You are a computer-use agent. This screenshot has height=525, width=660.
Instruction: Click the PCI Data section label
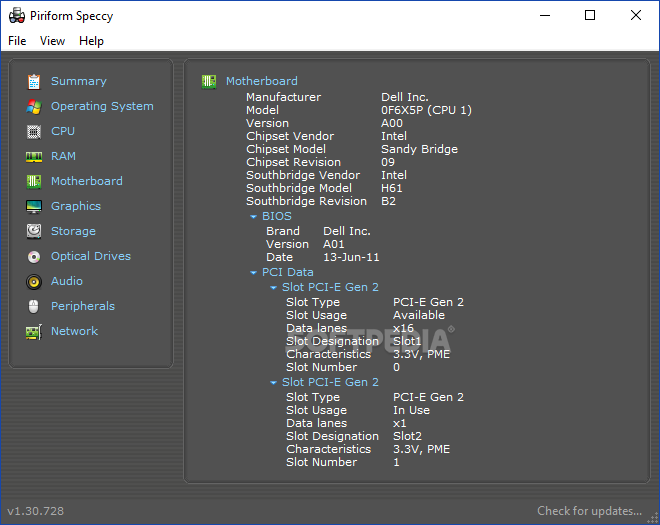[x=287, y=272]
